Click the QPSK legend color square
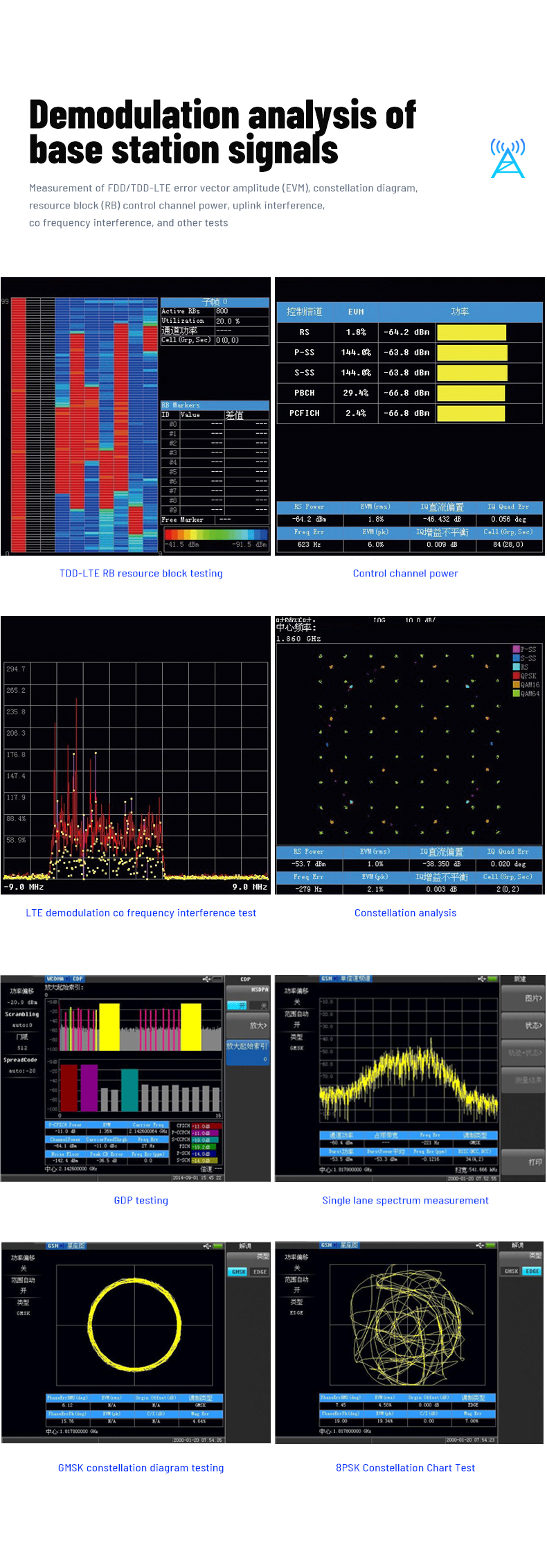Viewport: 547px width, 1568px height. point(516,676)
